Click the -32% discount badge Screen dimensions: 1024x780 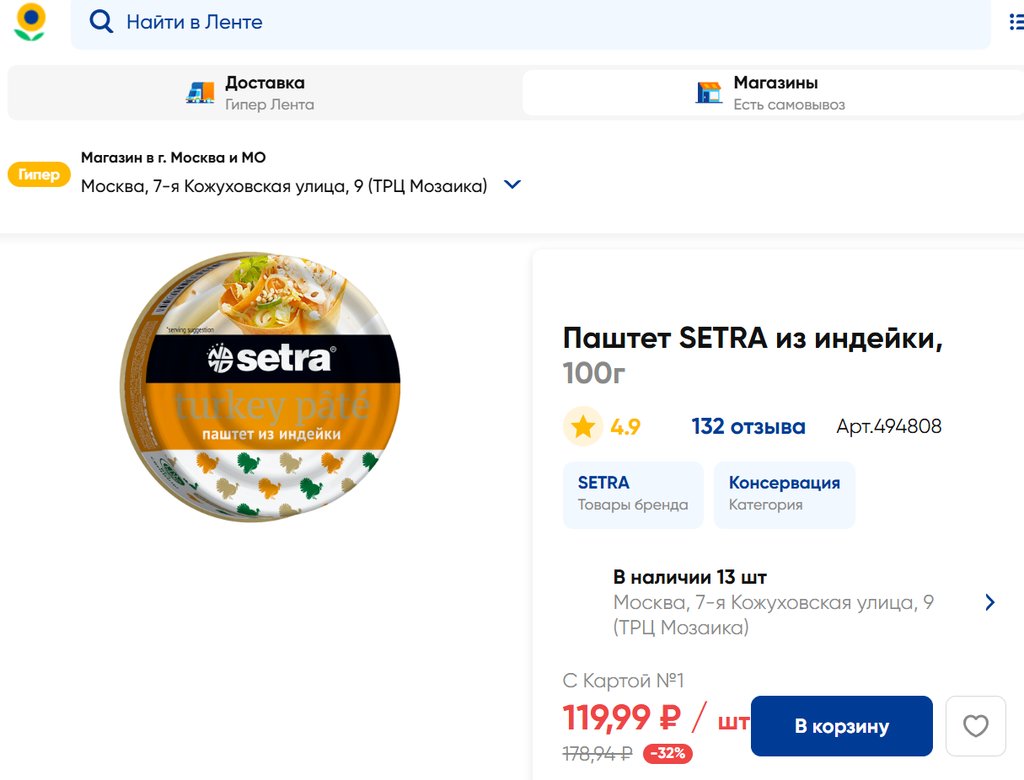click(667, 753)
